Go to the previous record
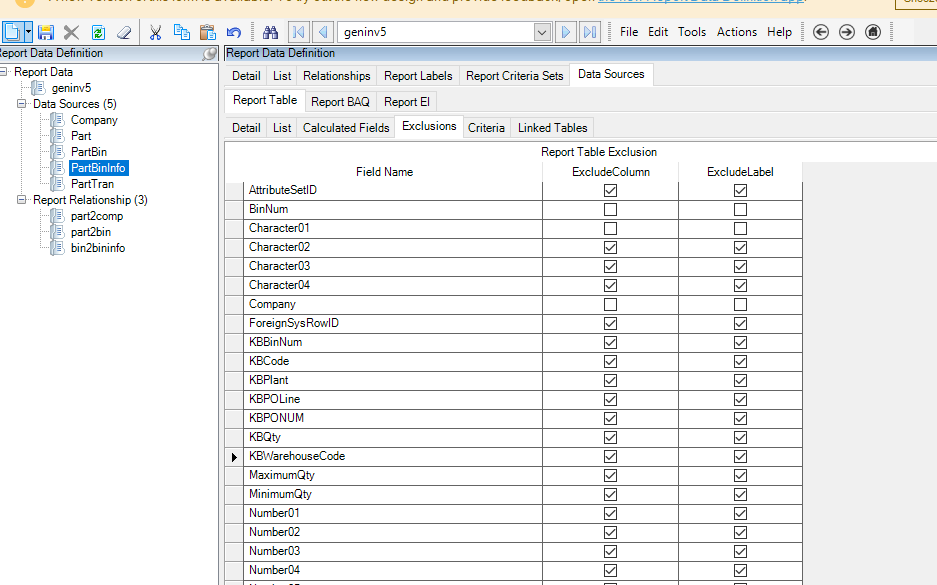Image resolution: width=937 pixels, height=585 pixels. (x=323, y=32)
